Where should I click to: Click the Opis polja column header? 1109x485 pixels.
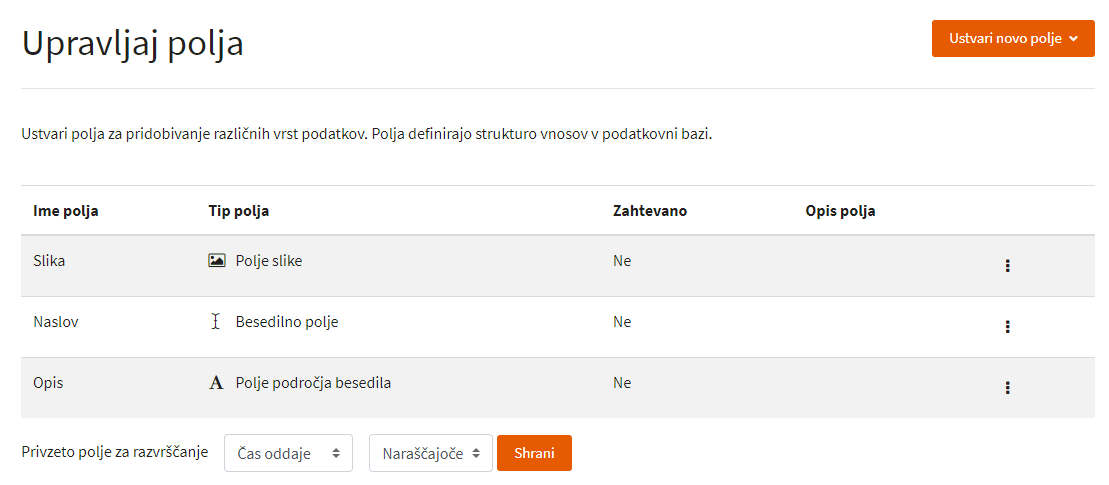tap(840, 211)
